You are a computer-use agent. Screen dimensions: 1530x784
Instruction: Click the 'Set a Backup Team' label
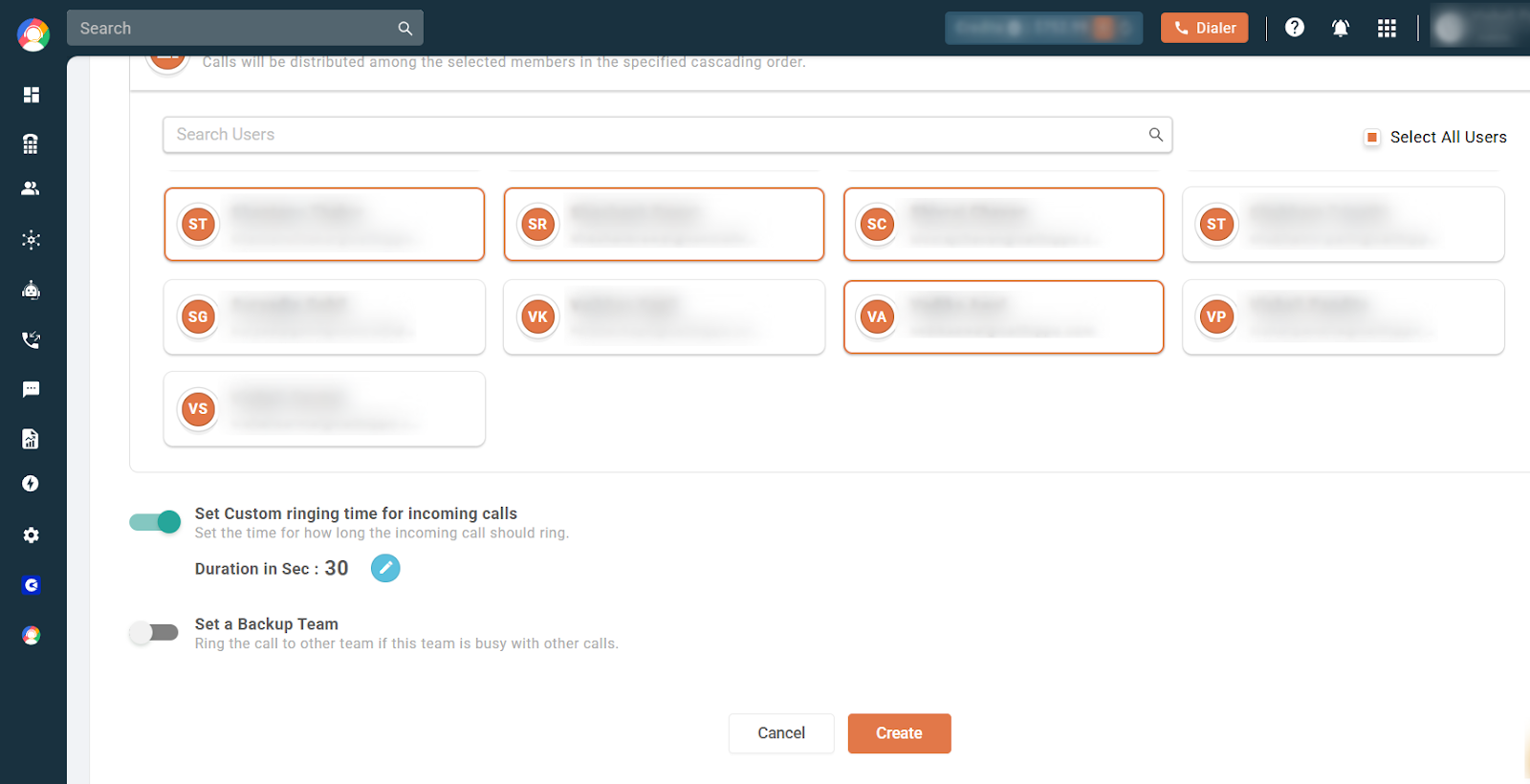(x=267, y=624)
